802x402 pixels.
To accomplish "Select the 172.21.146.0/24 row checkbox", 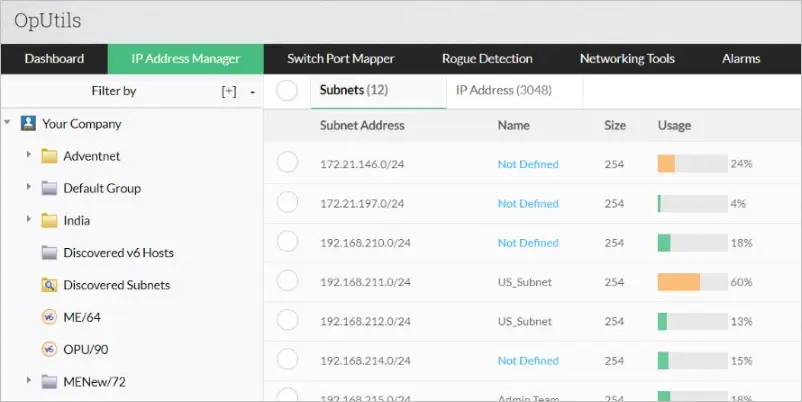I will pos(287,162).
